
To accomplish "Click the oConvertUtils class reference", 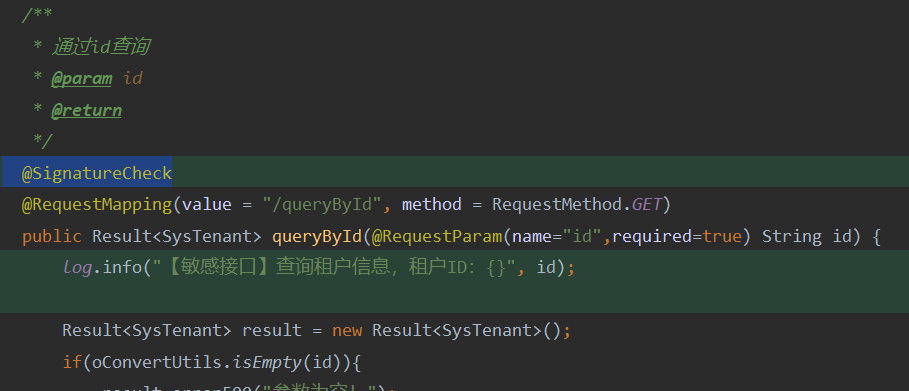I will 157,363.
